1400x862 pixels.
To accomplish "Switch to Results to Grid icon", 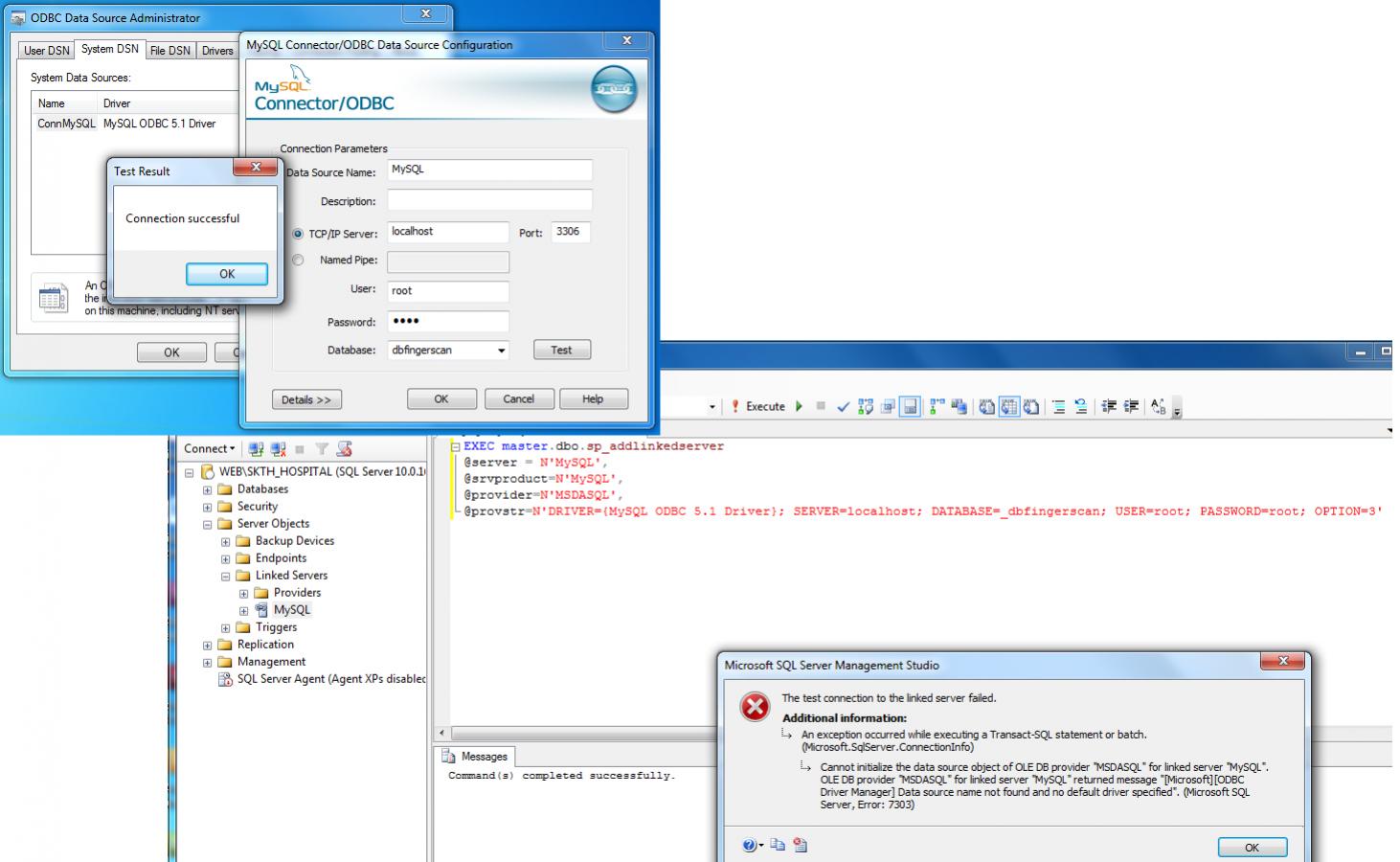I will pos(1009,407).
